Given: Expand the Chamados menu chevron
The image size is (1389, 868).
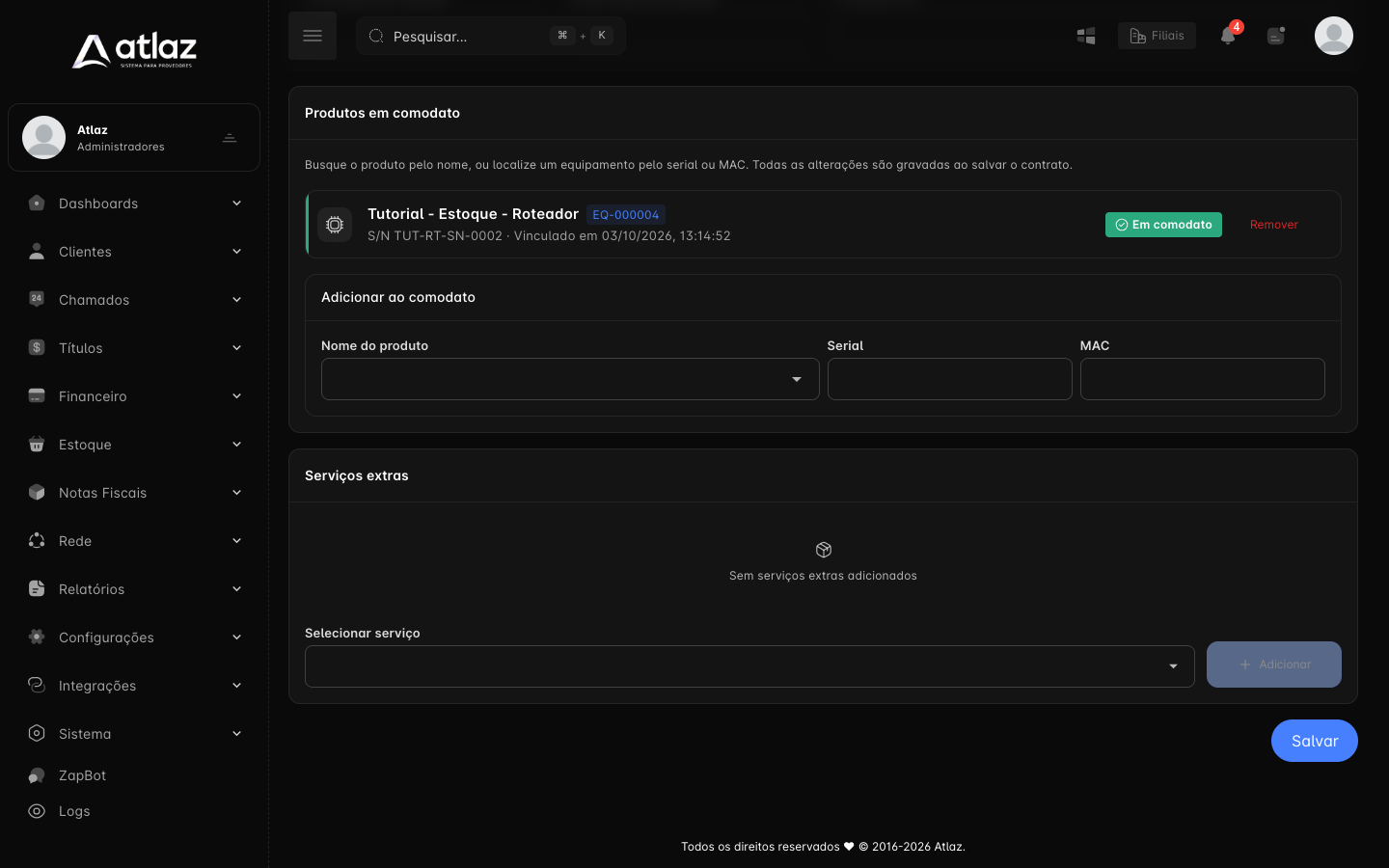Looking at the screenshot, I should click(236, 300).
